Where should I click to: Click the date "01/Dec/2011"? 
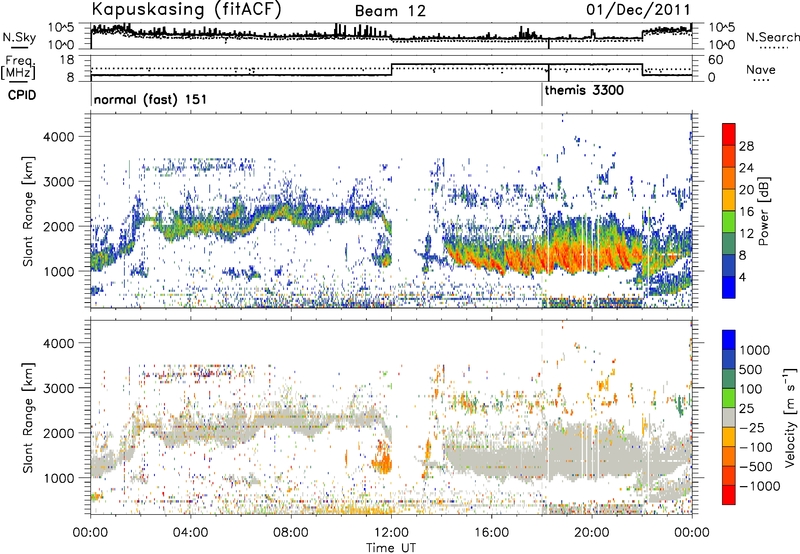[638, 9]
